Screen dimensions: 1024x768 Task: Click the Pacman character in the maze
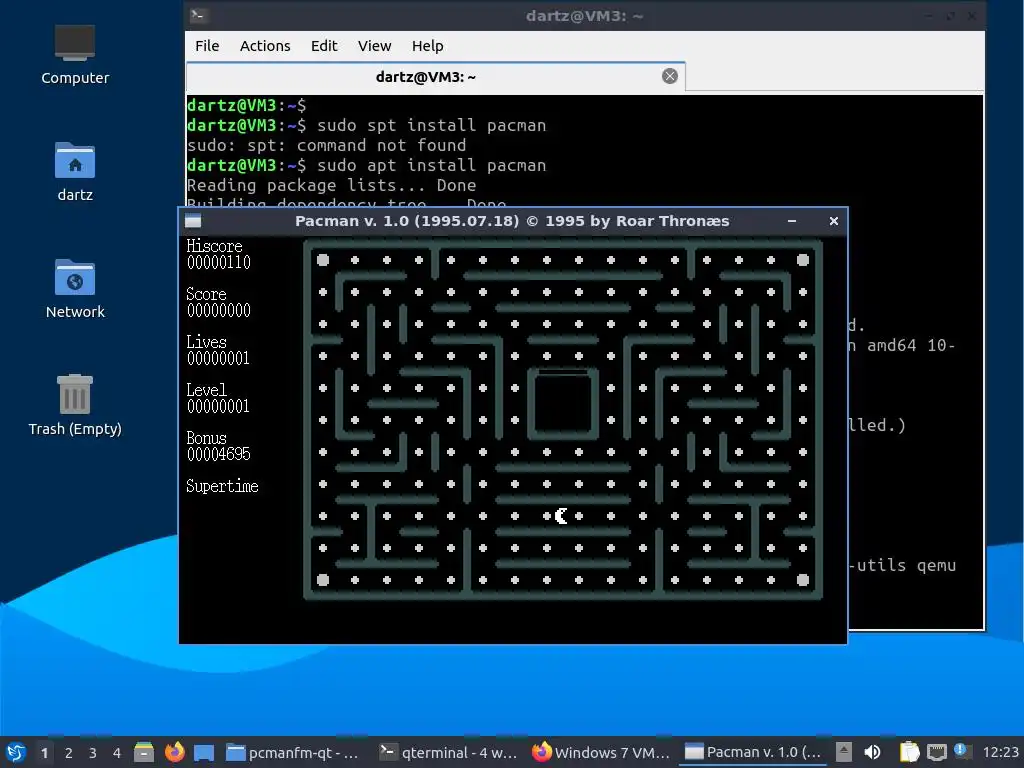click(561, 516)
